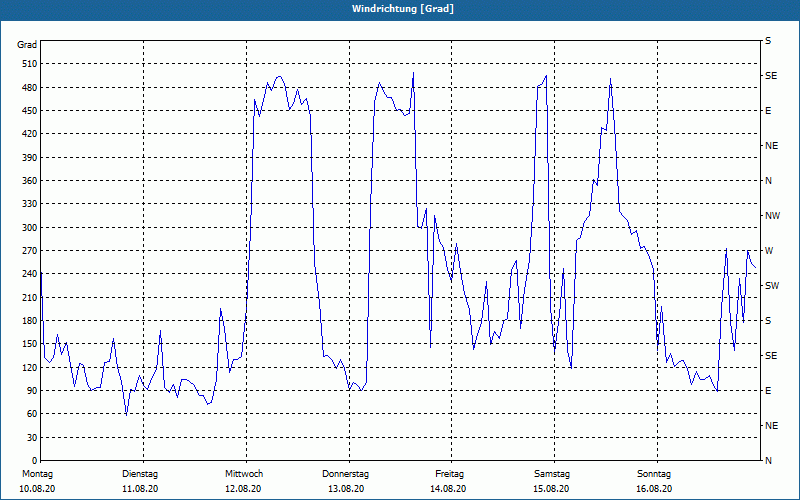Select the y-axis value 240
The height and width of the screenshot is (500, 800).
(x=31, y=274)
